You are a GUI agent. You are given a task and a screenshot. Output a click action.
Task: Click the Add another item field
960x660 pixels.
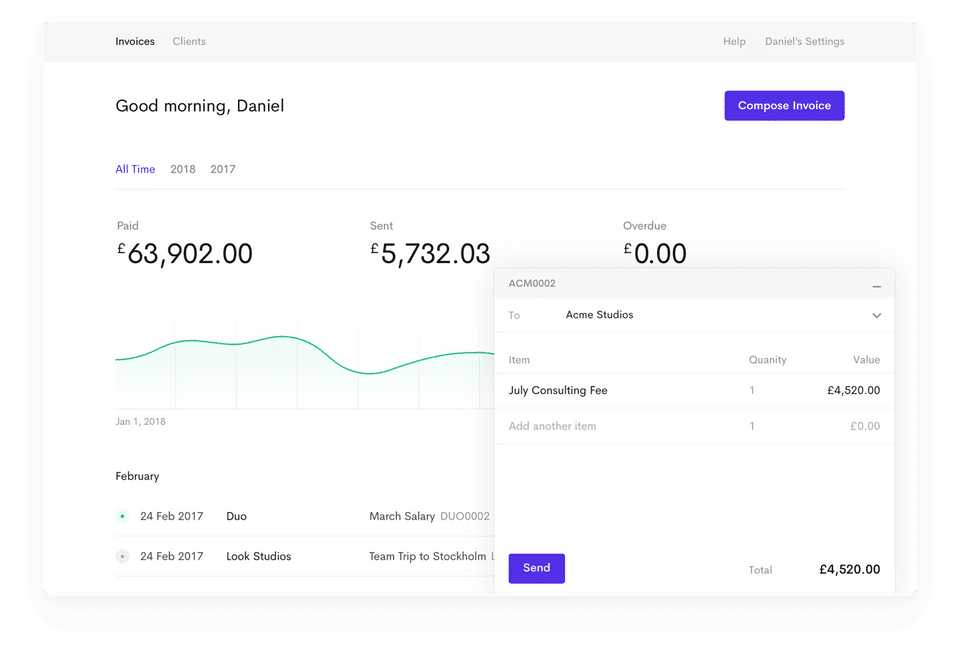click(x=552, y=426)
